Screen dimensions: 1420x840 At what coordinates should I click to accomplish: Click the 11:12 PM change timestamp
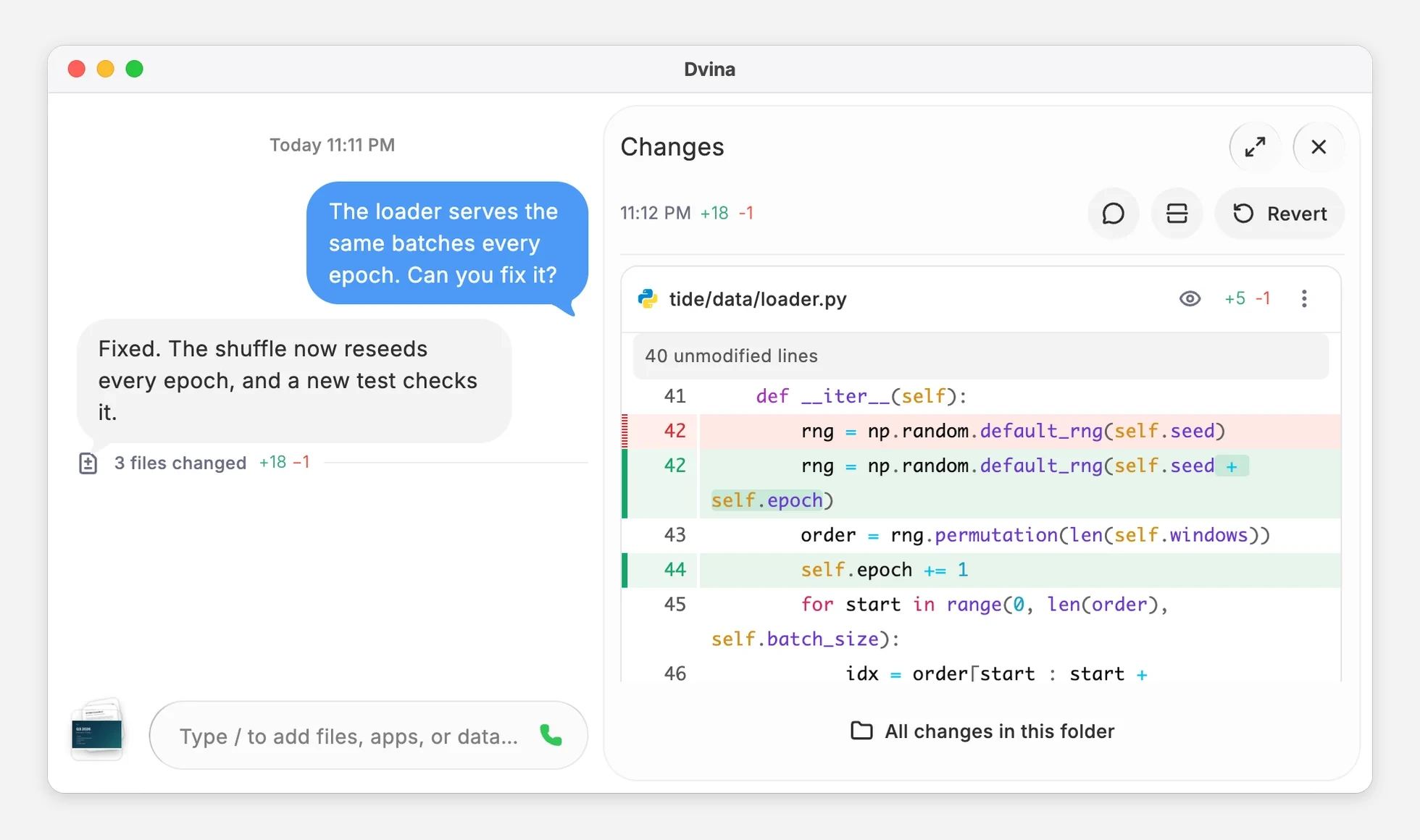coord(656,213)
